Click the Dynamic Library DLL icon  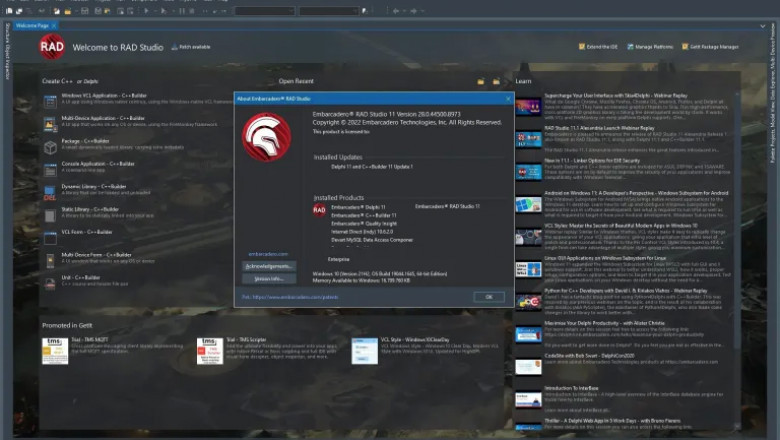point(50,193)
